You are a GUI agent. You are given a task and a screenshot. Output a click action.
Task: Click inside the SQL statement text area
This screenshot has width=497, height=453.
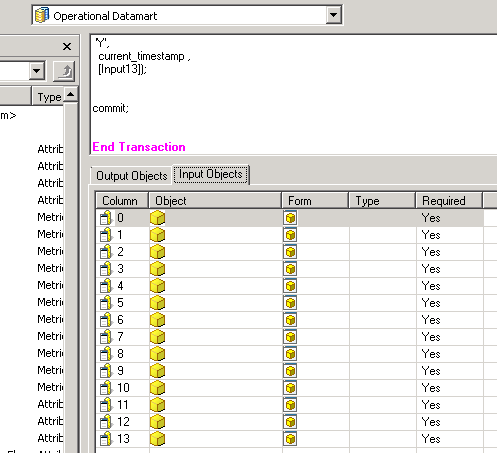(x=293, y=94)
